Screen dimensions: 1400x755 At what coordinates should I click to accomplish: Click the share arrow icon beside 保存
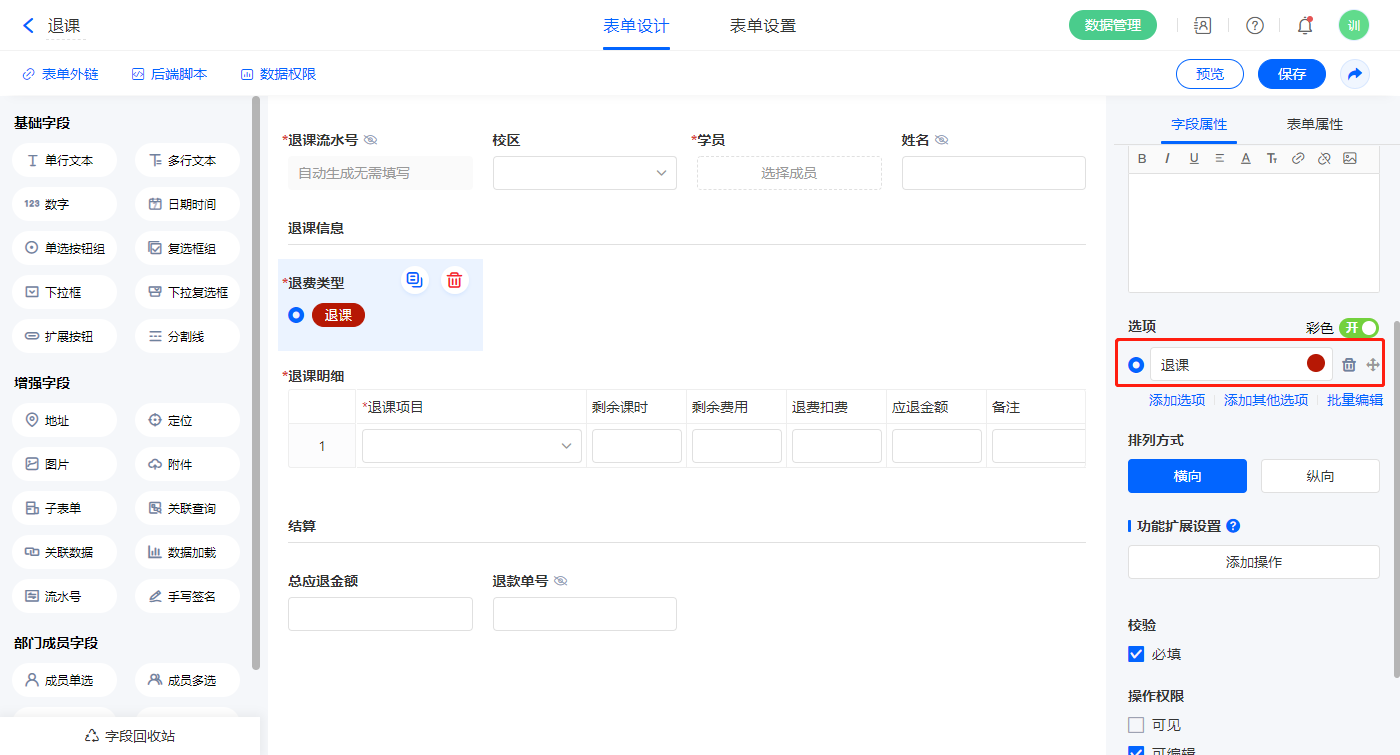(1355, 74)
